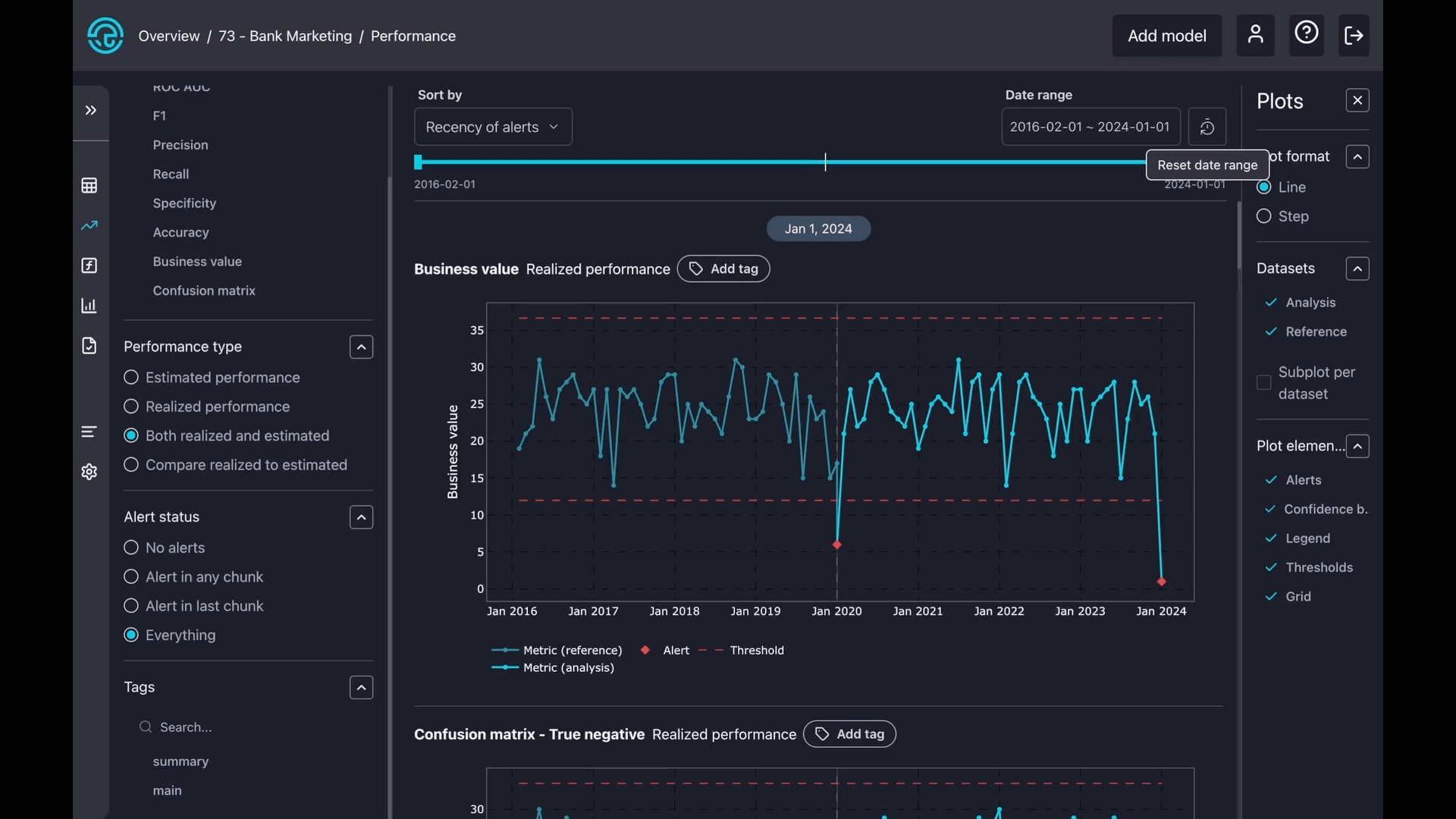Open Recency of alerts sort dropdown
Screen dimensions: 1456x819
[x=493, y=127]
